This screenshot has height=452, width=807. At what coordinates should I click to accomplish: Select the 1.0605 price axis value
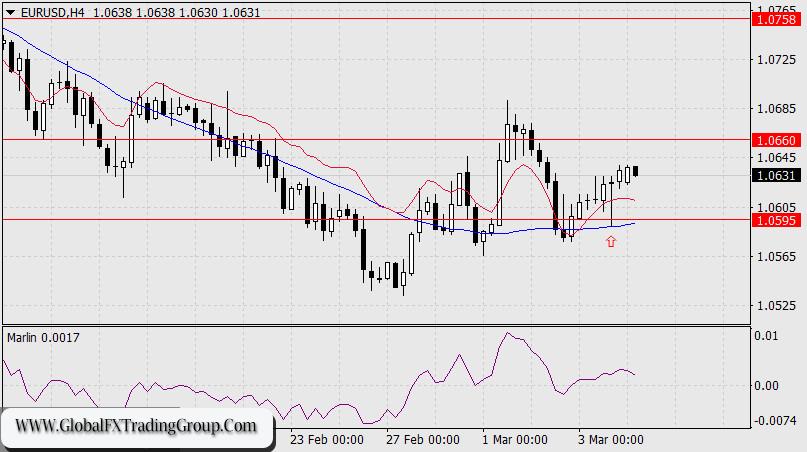[776, 207]
